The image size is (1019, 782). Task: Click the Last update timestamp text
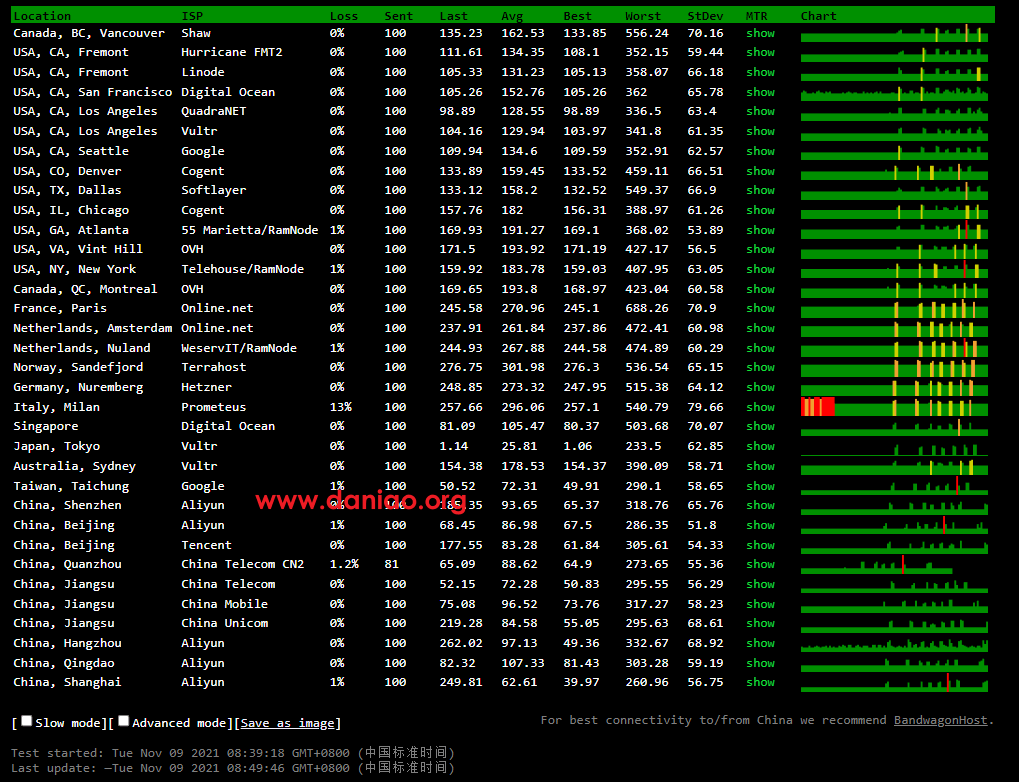[x=233, y=768]
